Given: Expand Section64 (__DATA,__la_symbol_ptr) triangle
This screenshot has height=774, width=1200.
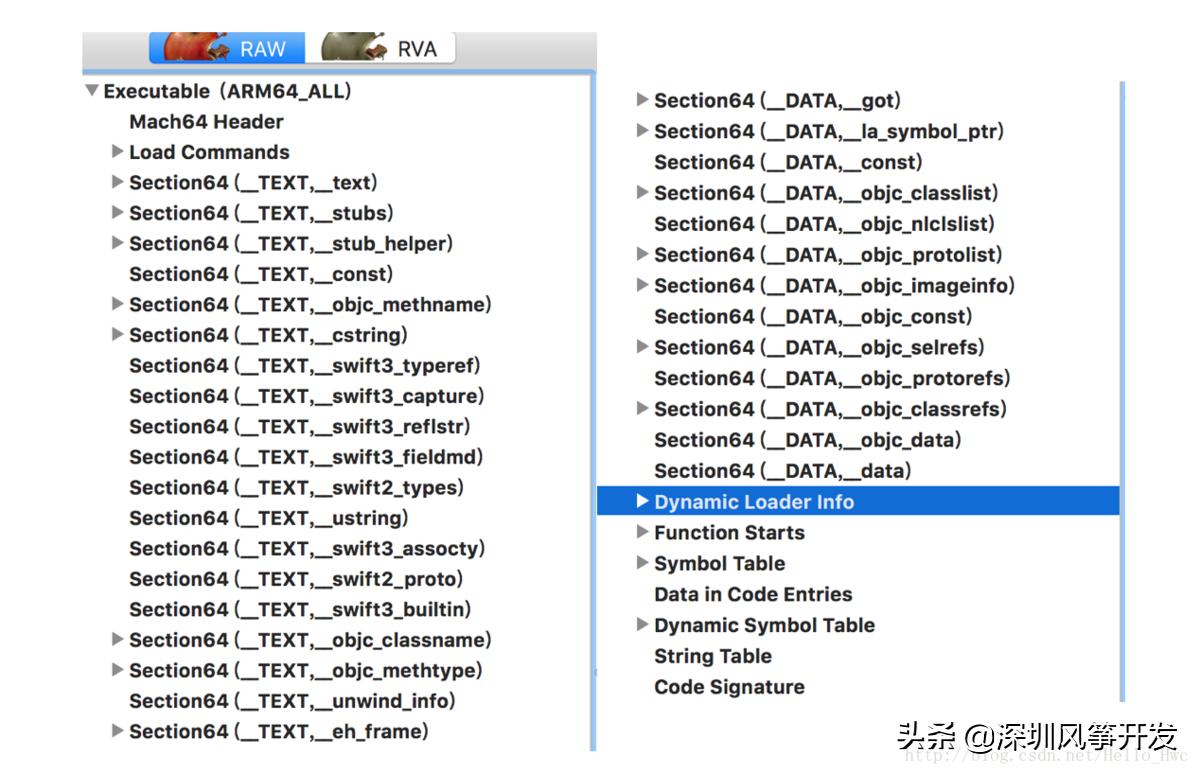Looking at the screenshot, I should pos(643,131).
